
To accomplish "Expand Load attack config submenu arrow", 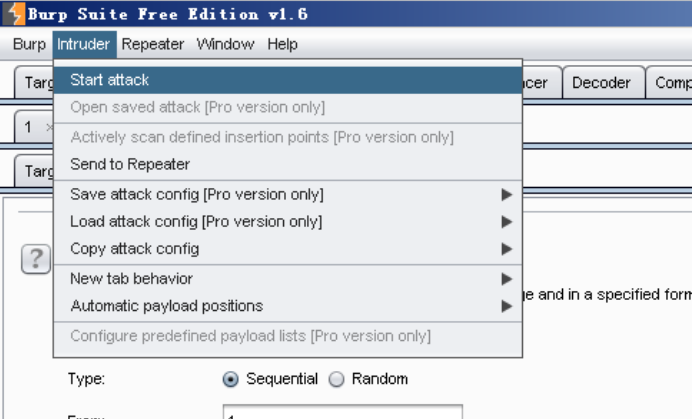I will coord(507,222).
